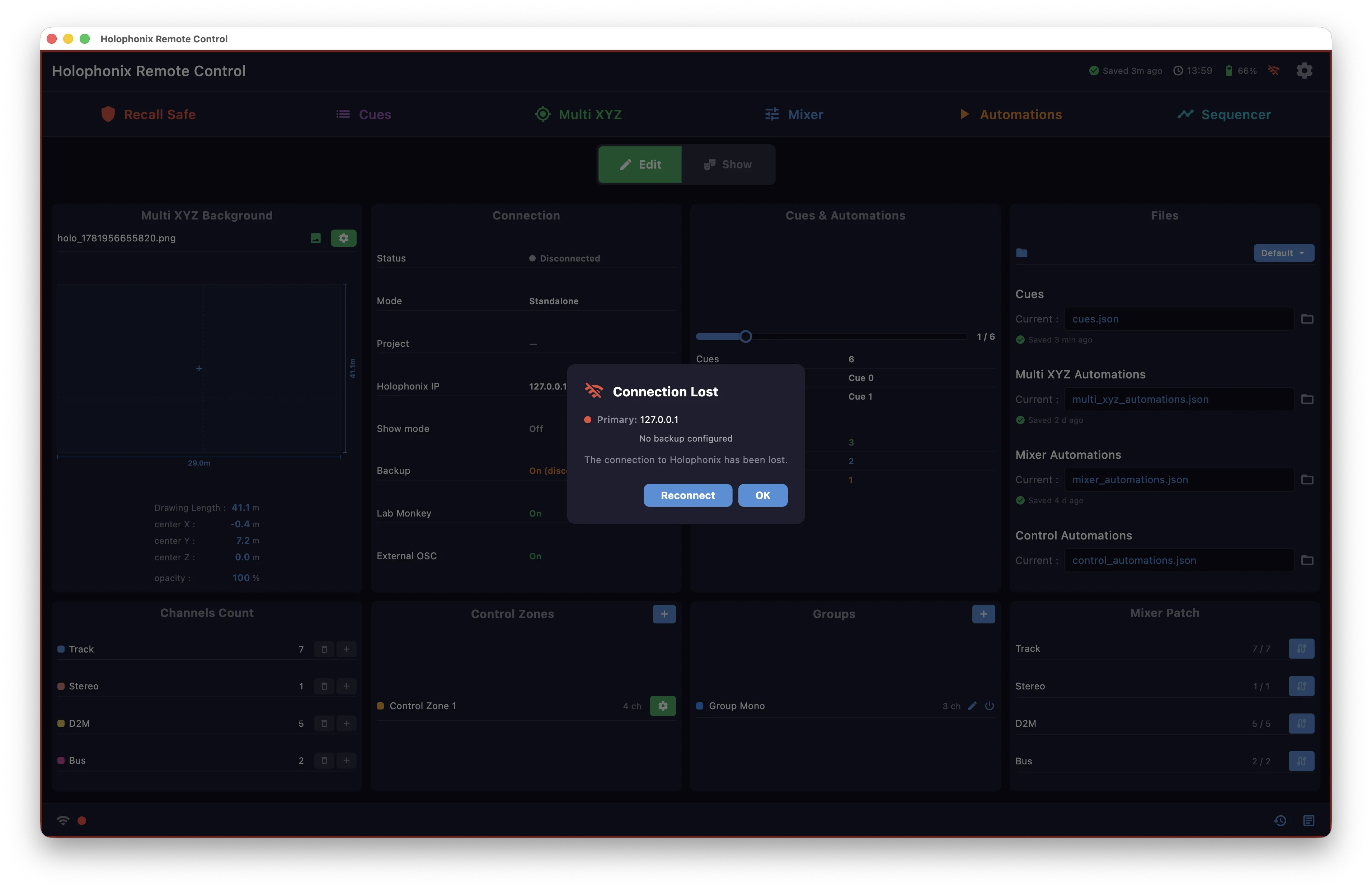Browse for multi_xyz_automations.json file
Image resolution: width=1372 pixels, height=891 pixels.
[1307, 399]
